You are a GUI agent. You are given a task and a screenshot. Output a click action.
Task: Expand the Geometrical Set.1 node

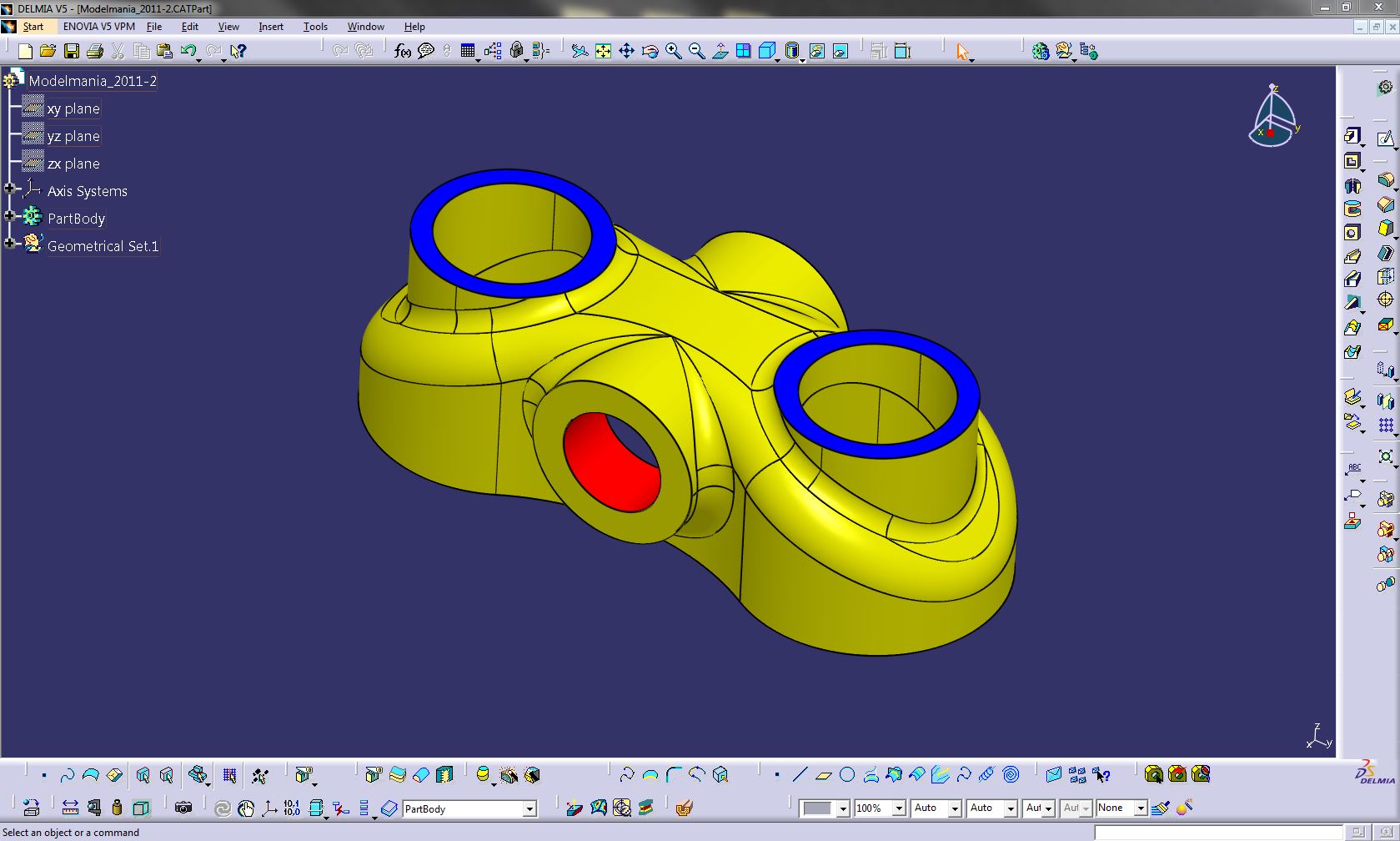pyautogui.click(x=10, y=244)
